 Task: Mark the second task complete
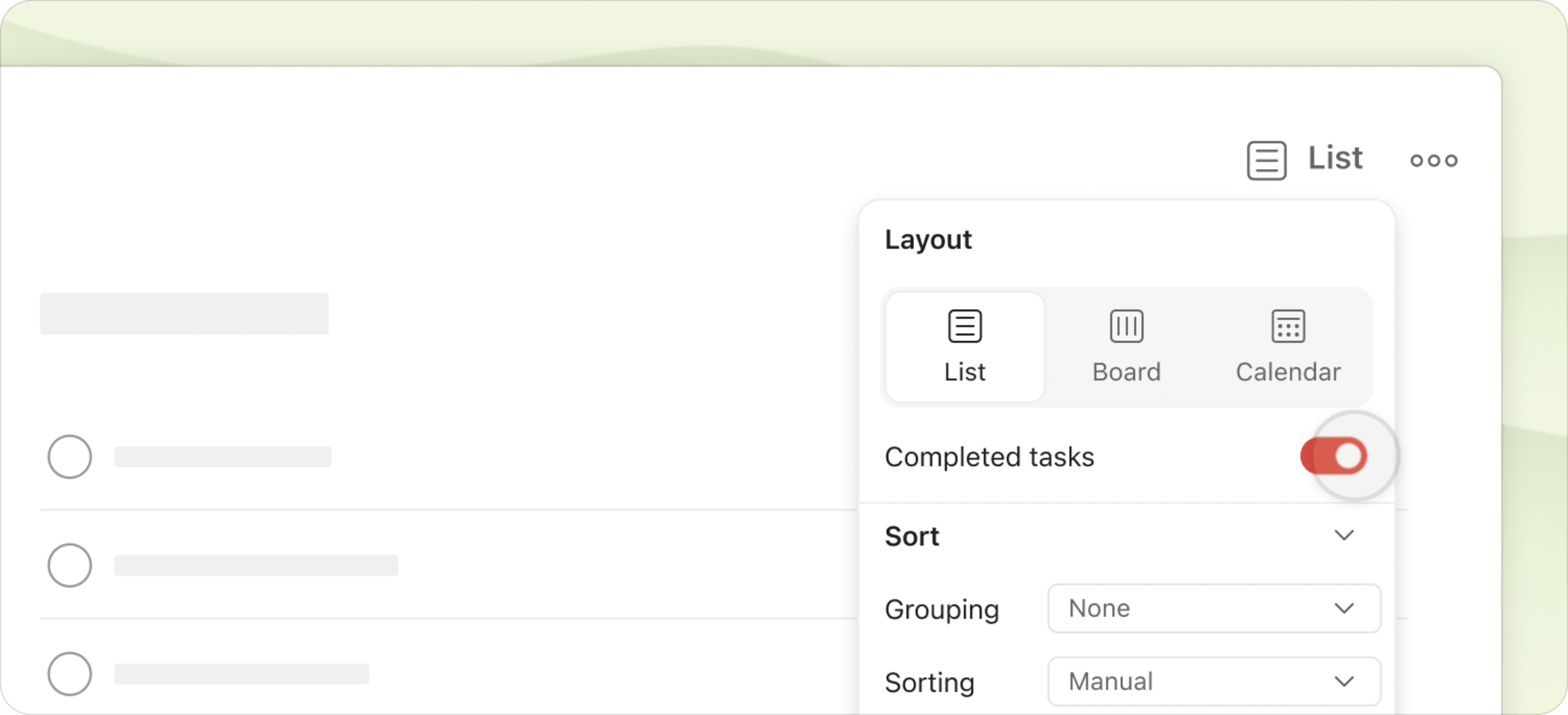pos(69,564)
